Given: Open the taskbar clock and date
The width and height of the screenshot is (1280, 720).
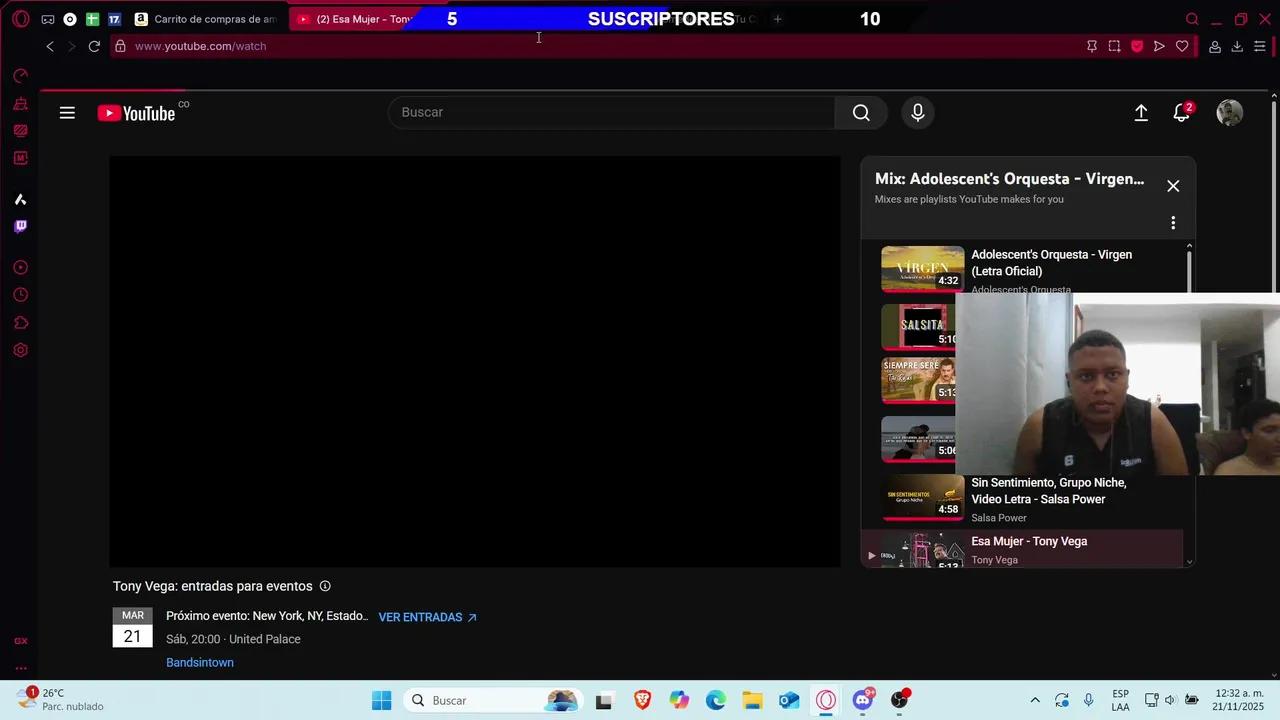Looking at the screenshot, I should click(x=1240, y=700).
